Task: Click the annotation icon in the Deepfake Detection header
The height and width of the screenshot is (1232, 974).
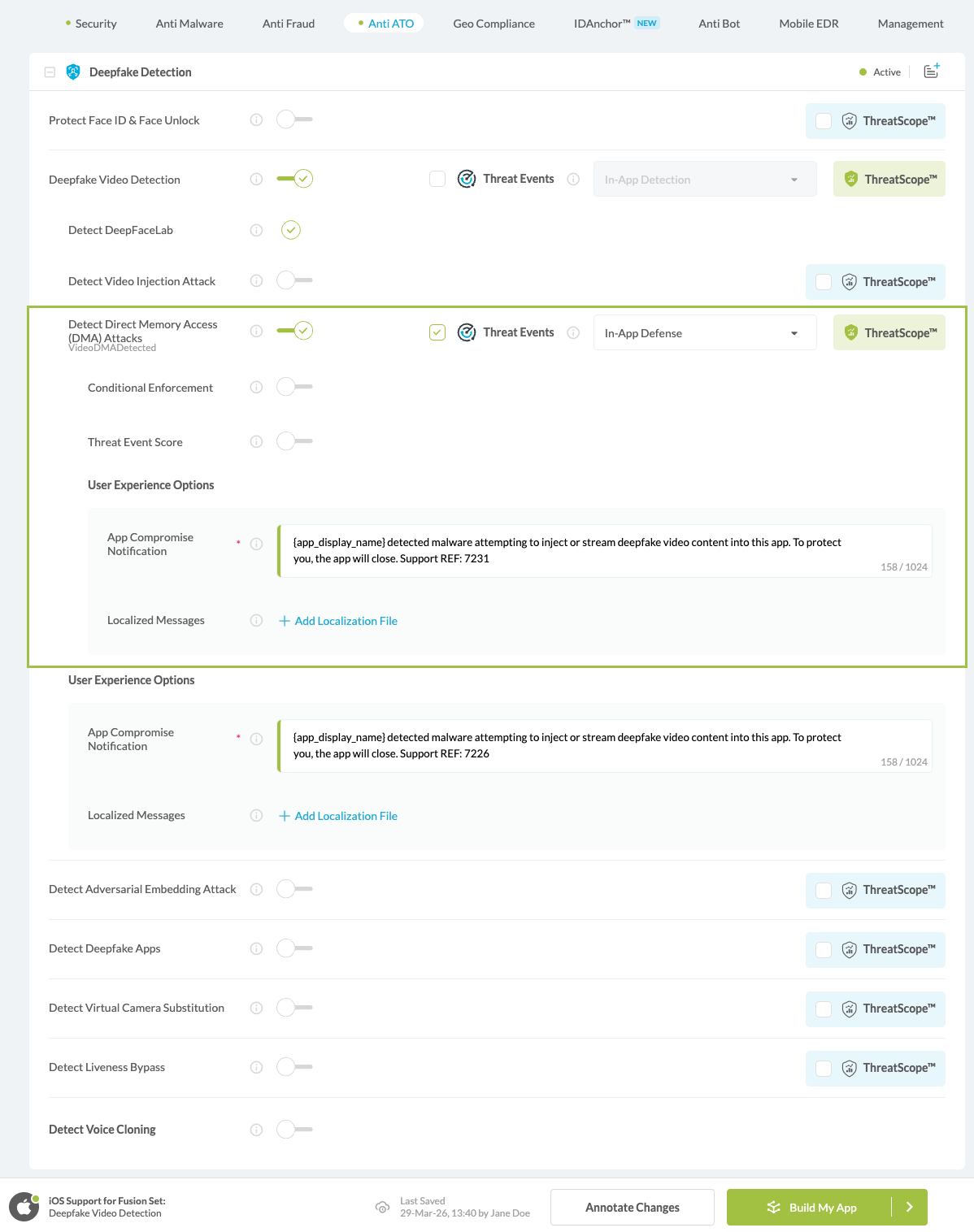Action: (x=930, y=72)
